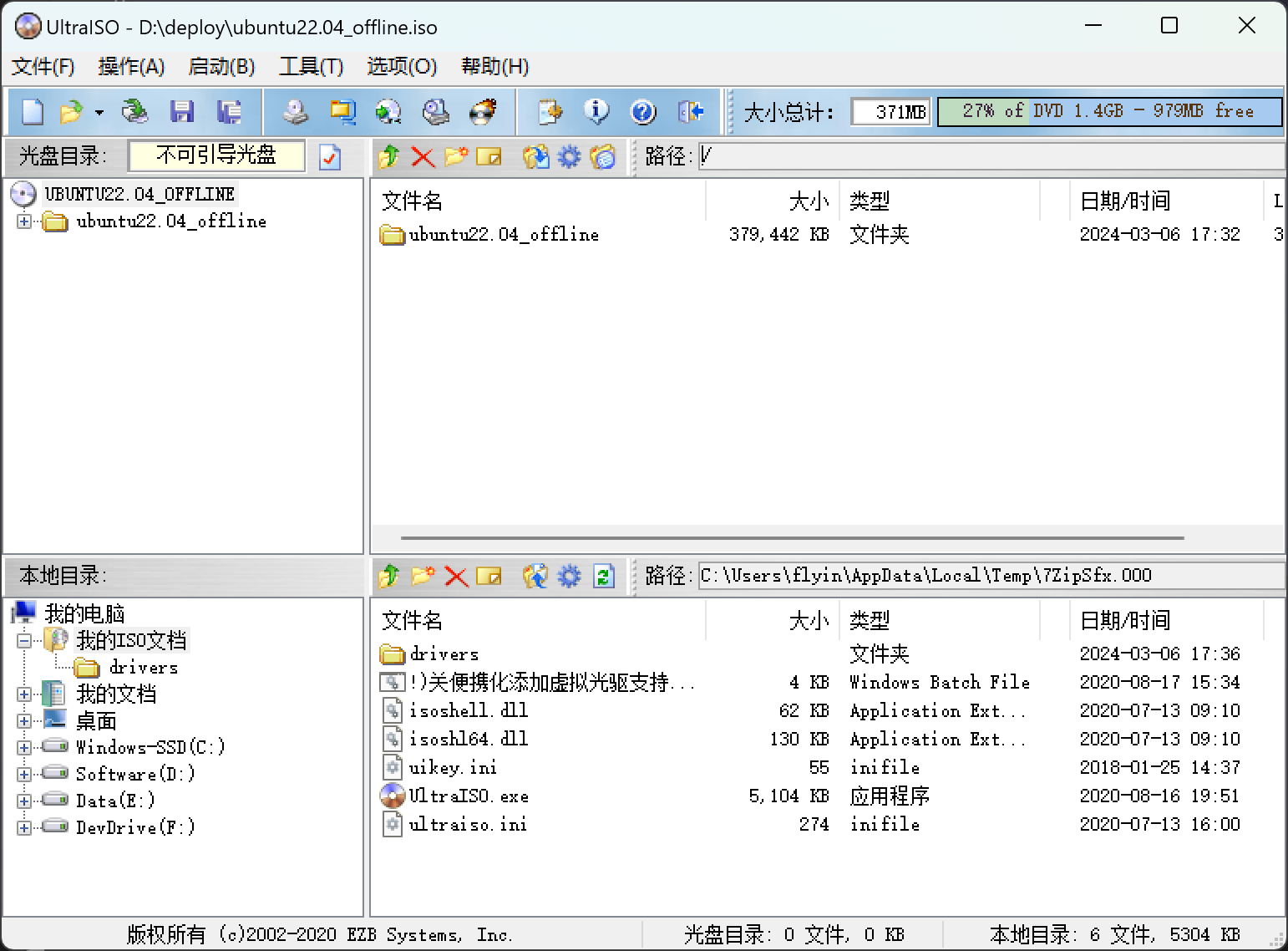
Task: Select 我的电脑 in the local tree
Action: (84, 614)
